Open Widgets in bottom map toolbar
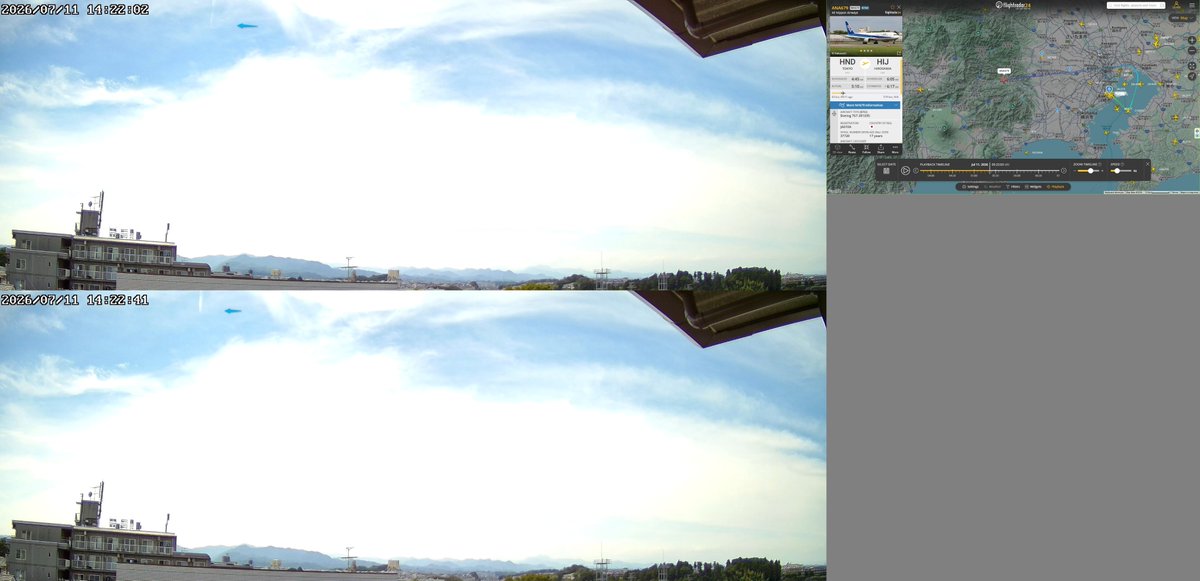Viewport: 1200px width, 581px height. pyautogui.click(x=1034, y=187)
